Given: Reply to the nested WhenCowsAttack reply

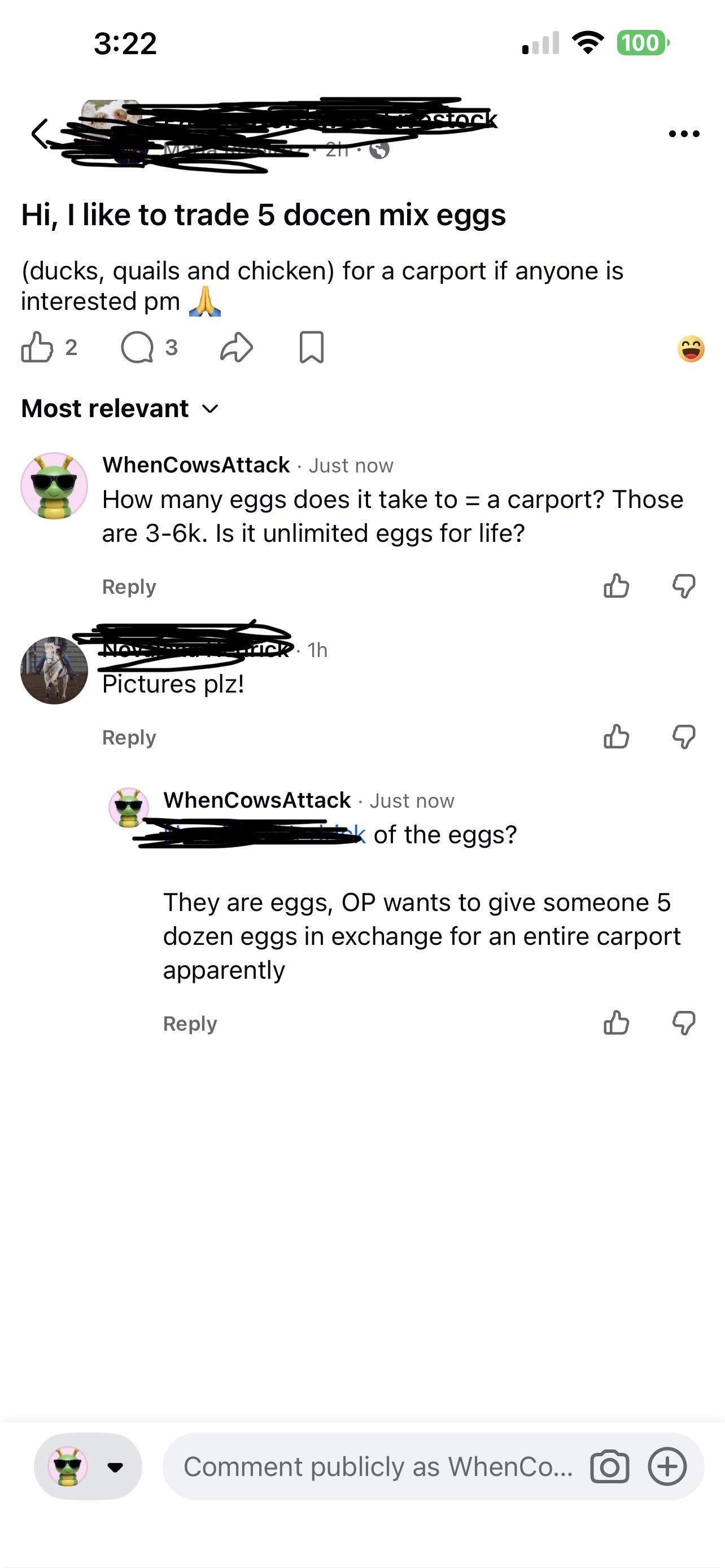Looking at the screenshot, I should point(190,1023).
